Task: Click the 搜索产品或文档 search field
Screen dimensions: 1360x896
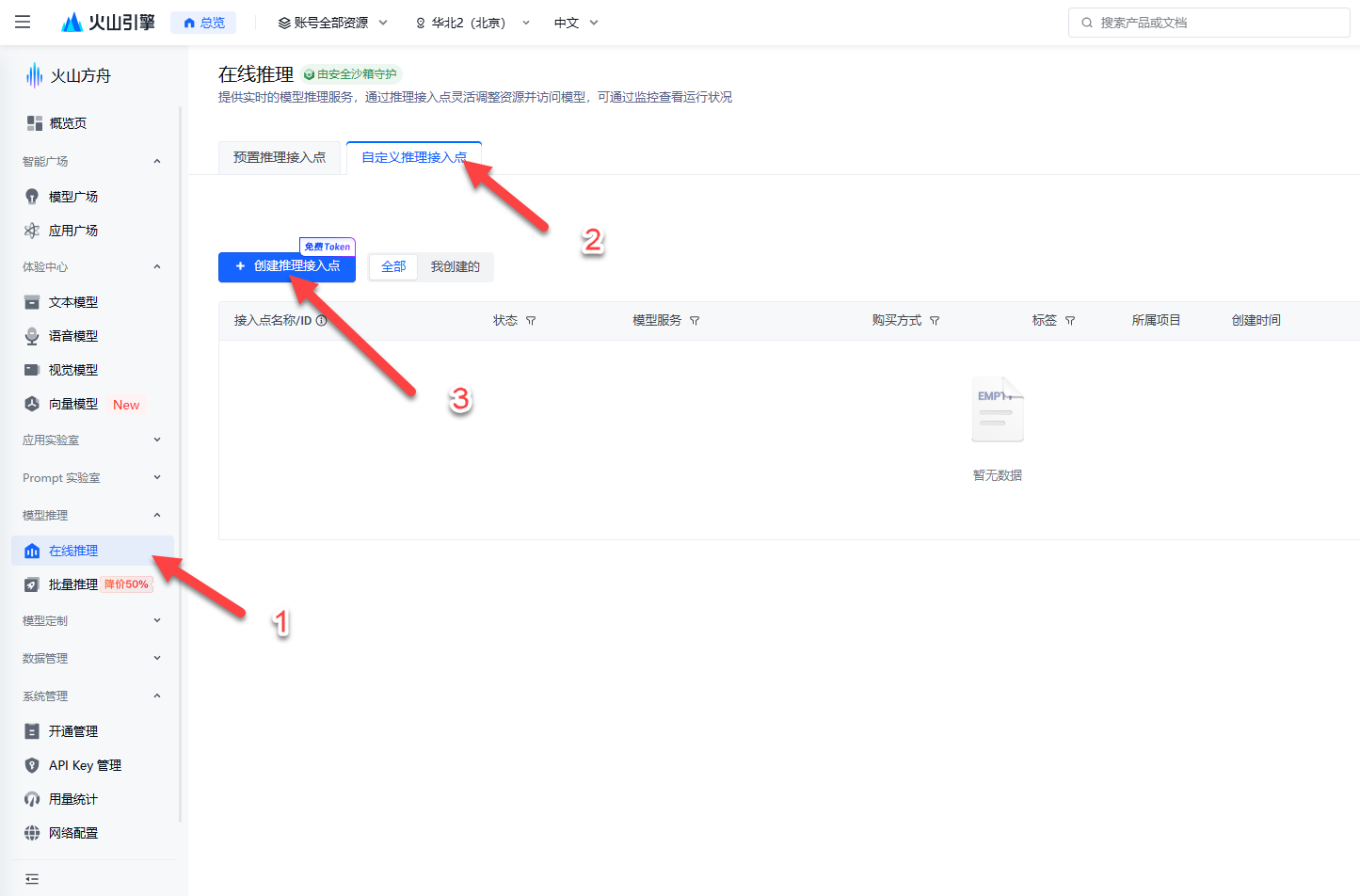Action: click(1208, 22)
